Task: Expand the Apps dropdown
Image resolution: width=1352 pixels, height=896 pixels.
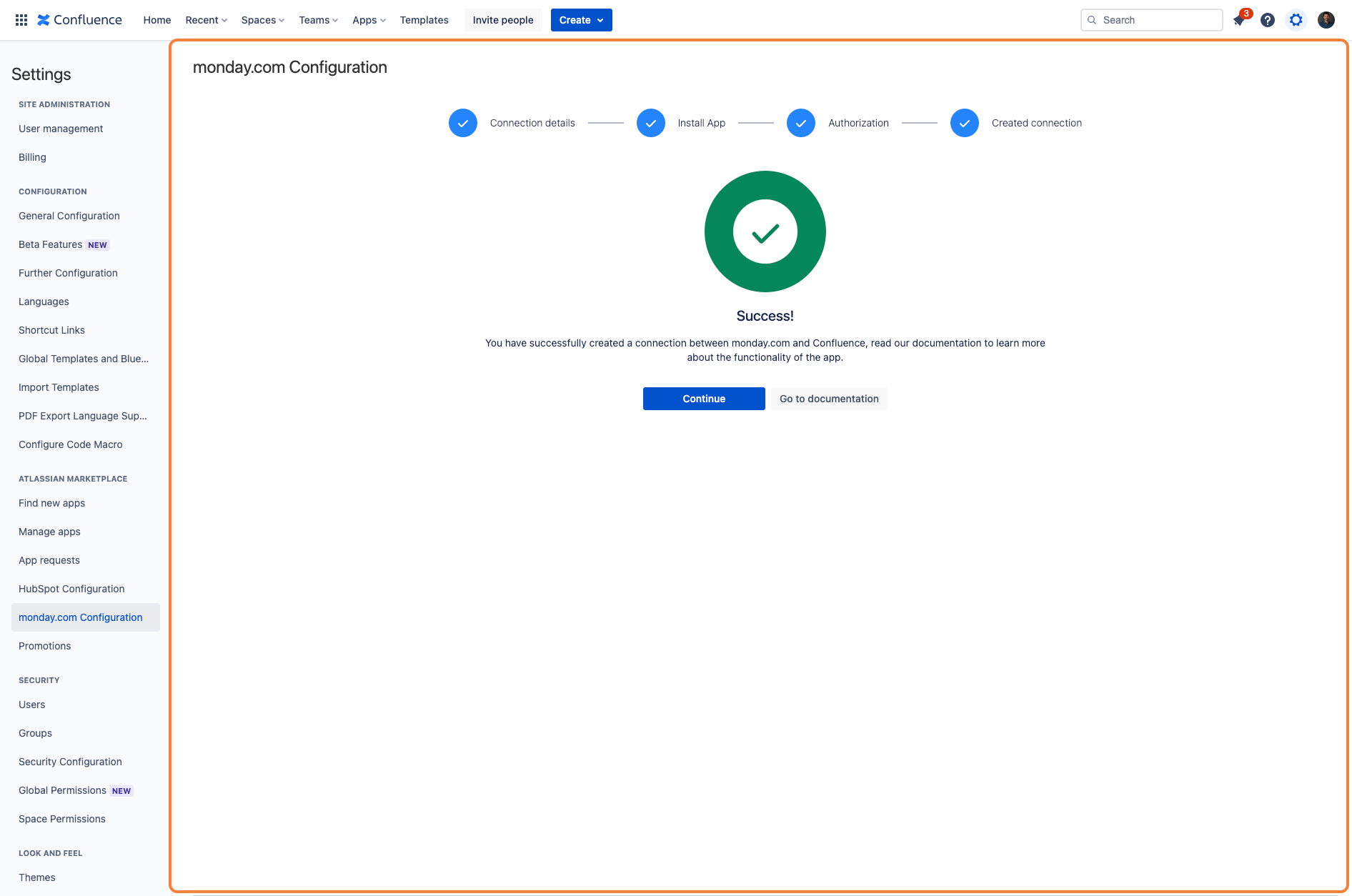Action: pos(369,20)
